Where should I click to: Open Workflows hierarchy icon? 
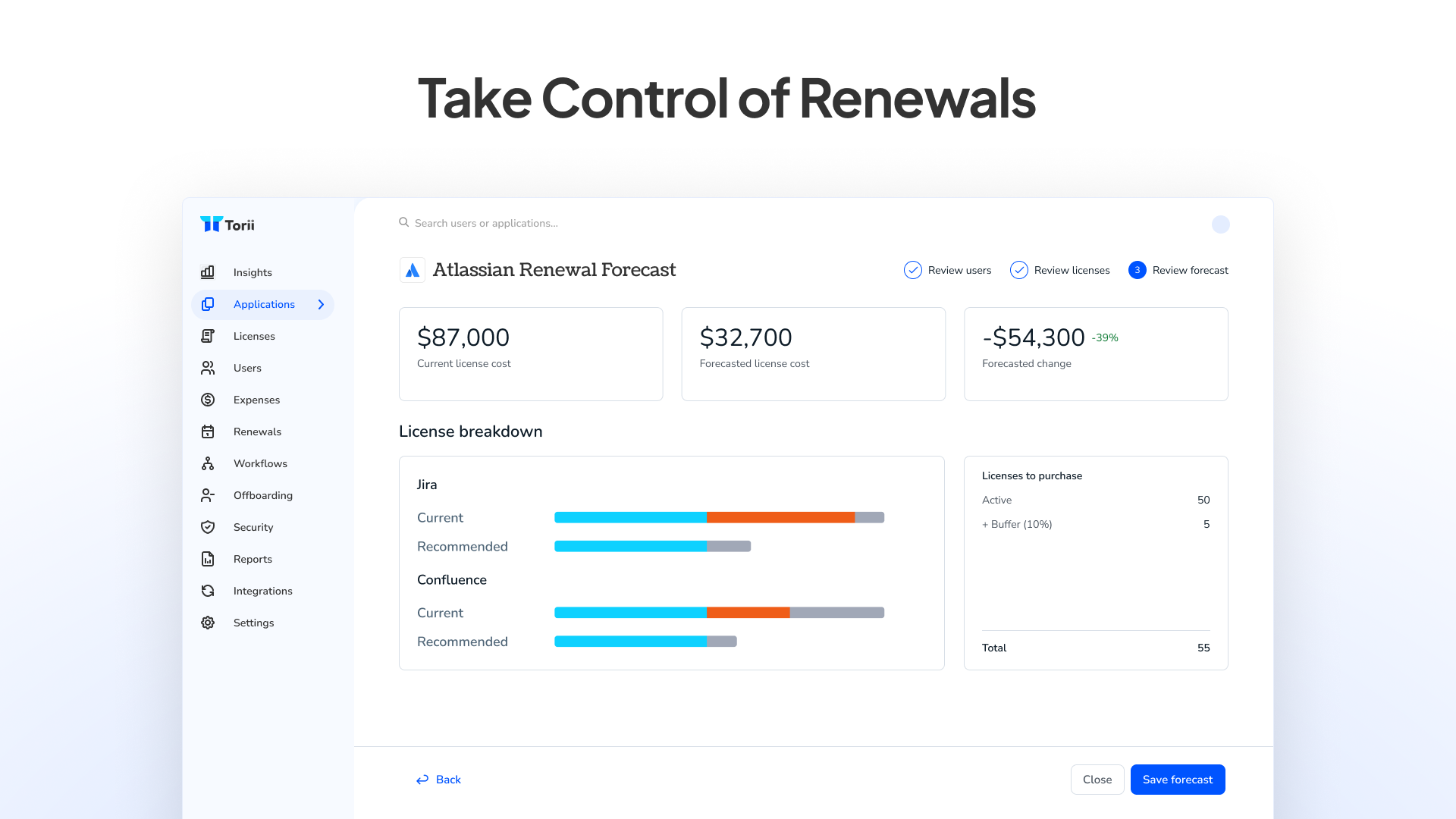coord(208,463)
